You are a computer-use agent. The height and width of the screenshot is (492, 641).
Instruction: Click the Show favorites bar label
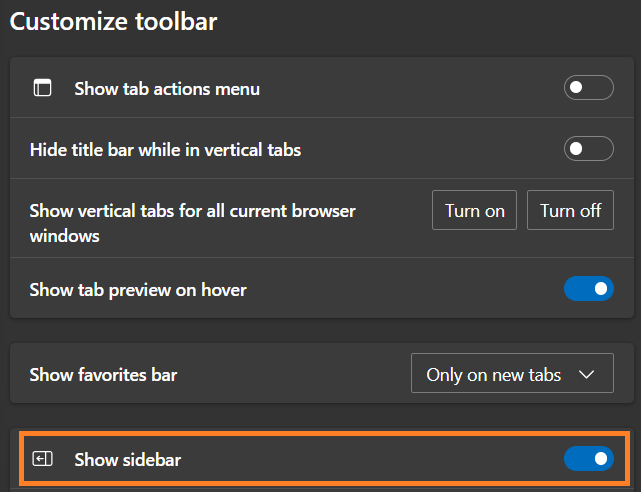103,375
